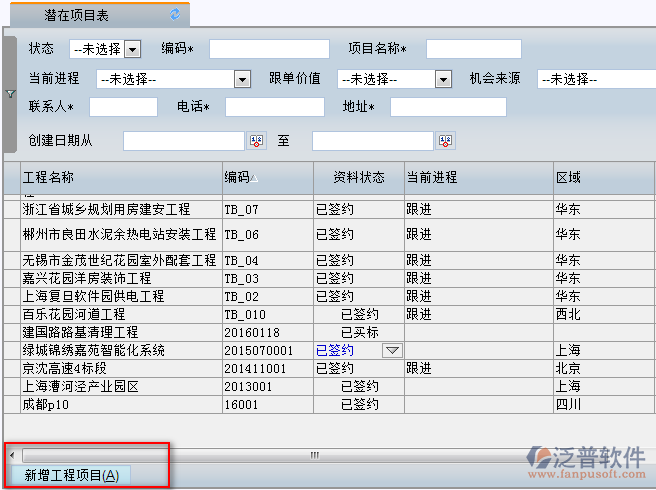656x490 pixels.
Task: Click the filter funnel icon on the left edge
Action: click(x=11, y=94)
